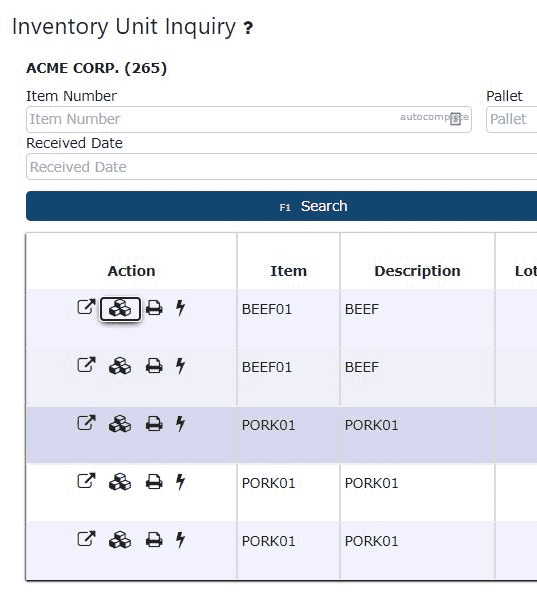
Task: Click the printer icon in second BEEF01 row
Action: [x=154, y=366]
